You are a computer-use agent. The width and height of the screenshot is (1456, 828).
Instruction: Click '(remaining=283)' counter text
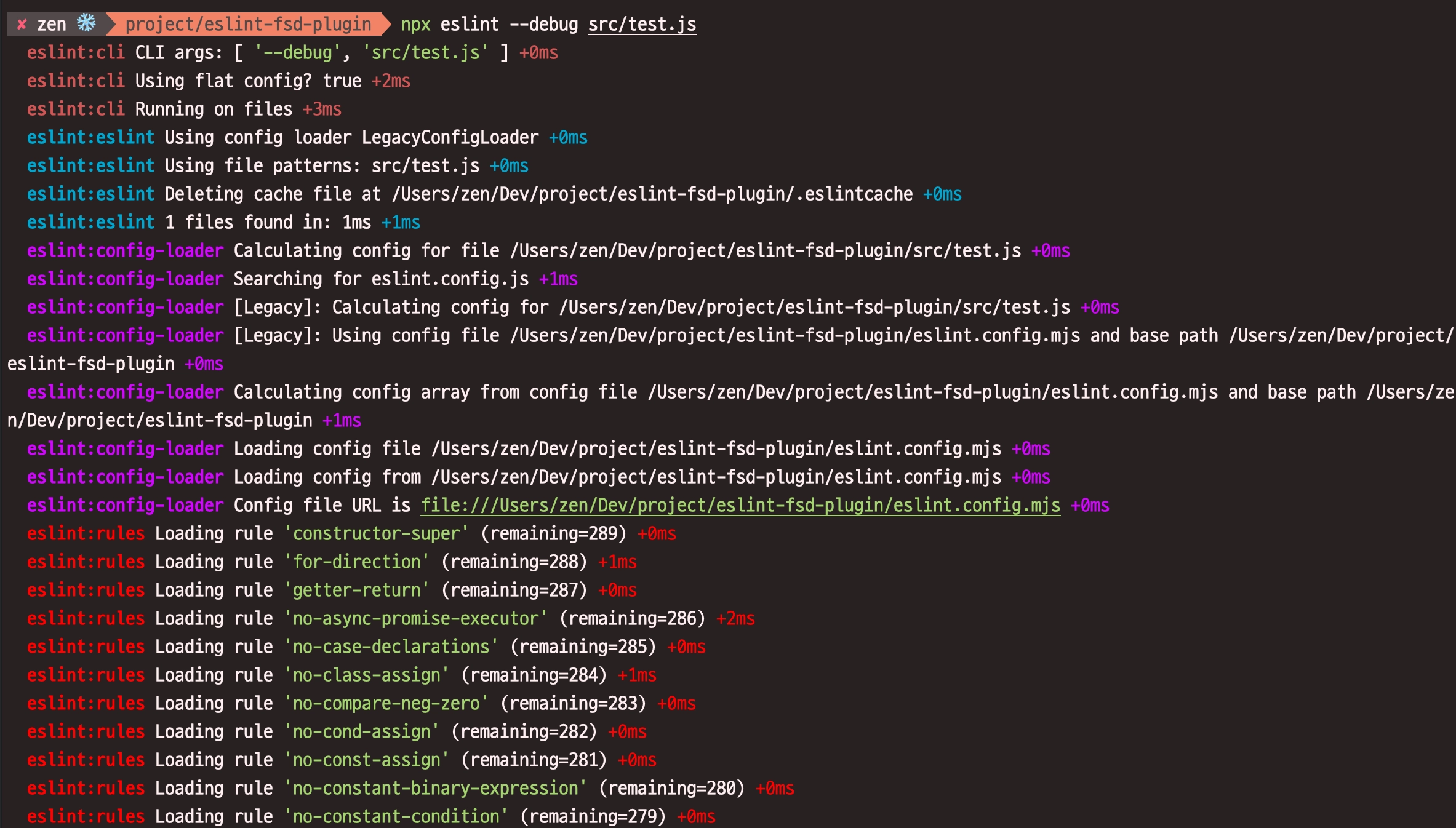pos(573,704)
